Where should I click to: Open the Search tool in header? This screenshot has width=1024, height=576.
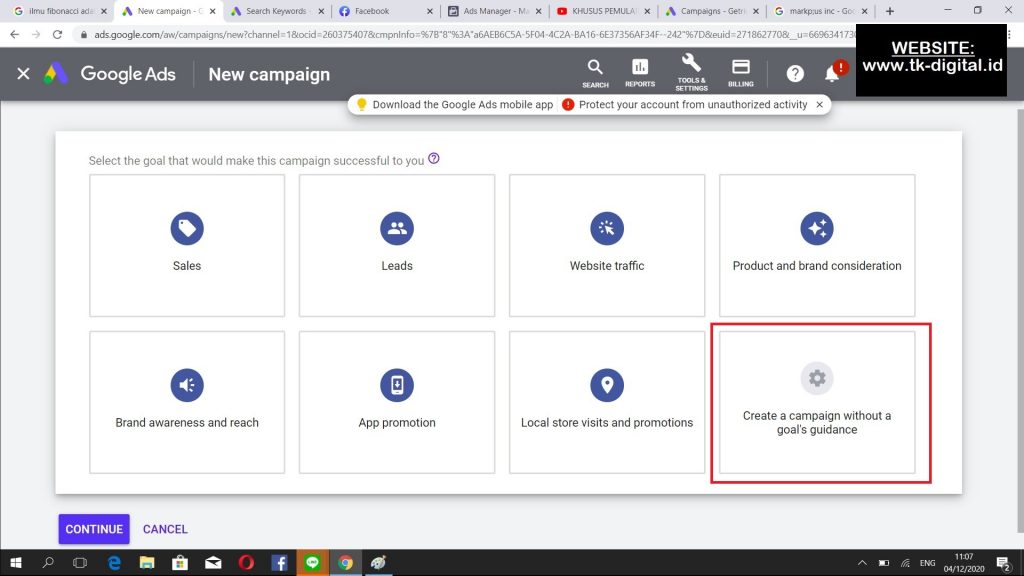[595, 73]
